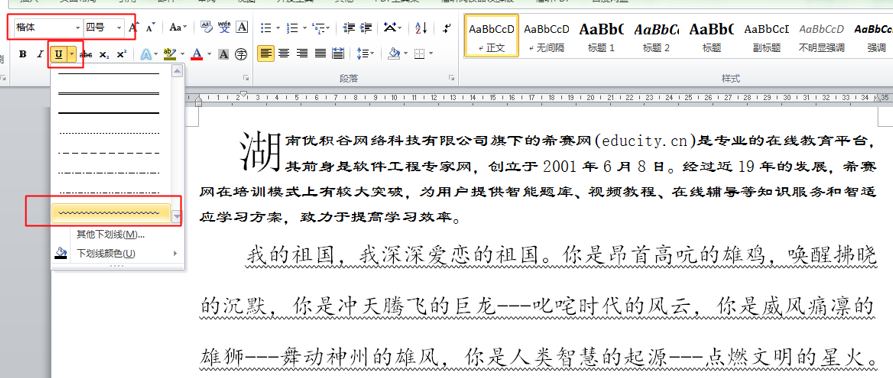Choose the dotted underline style
The width and height of the screenshot is (893, 378).
pyautogui.click(x=110, y=133)
